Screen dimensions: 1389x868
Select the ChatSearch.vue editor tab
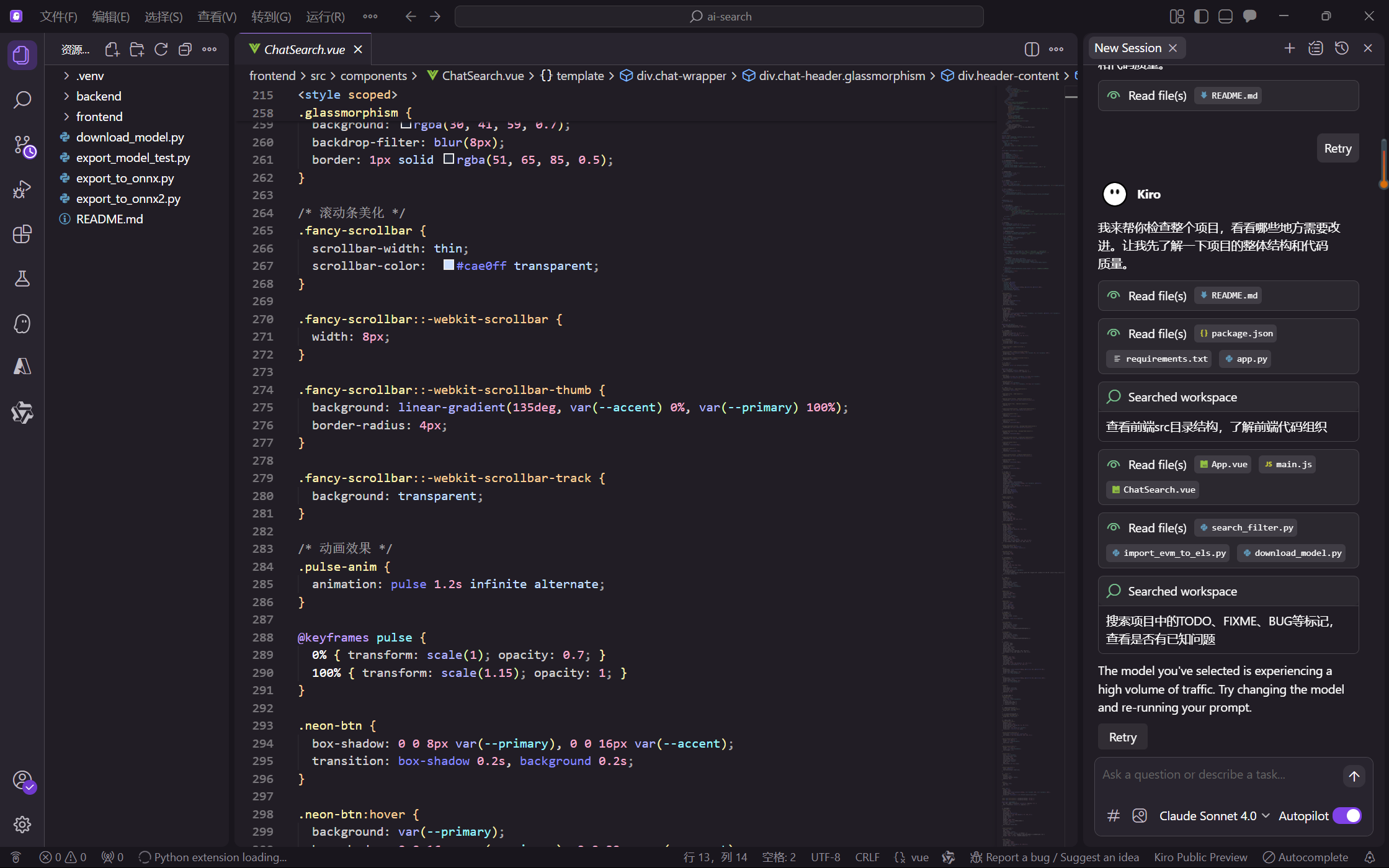304,50
